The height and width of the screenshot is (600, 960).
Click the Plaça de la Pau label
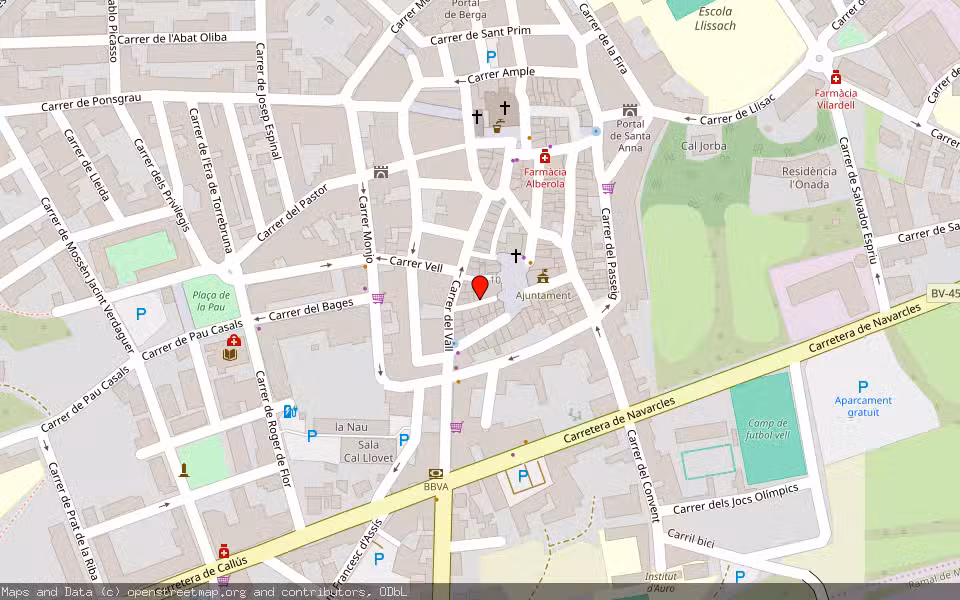pyautogui.click(x=211, y=301)
